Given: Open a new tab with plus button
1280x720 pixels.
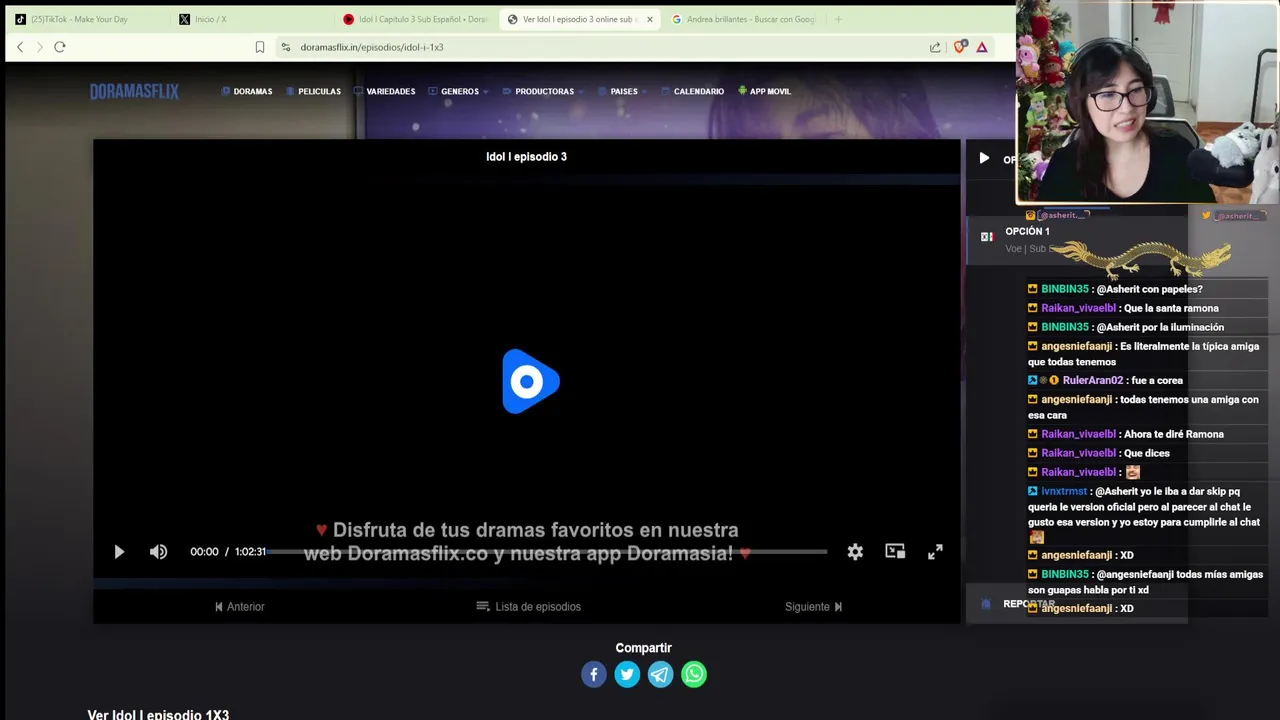Looking at the screenshot, I should pyautogui.click(x=838, y=19).
